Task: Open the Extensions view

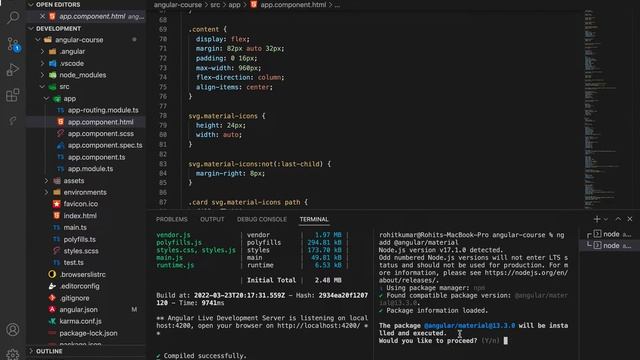Action: pos(13,95)
